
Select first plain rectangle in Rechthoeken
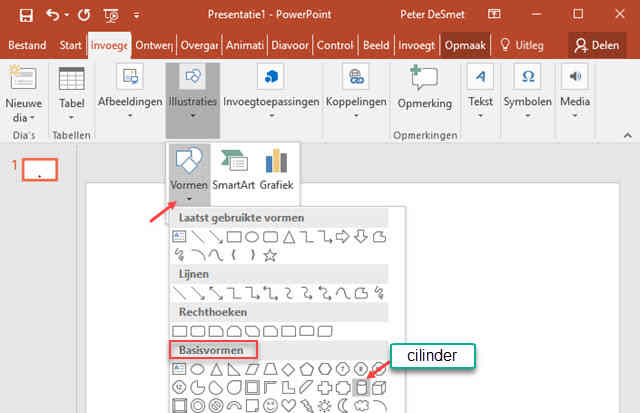point(180,331)
